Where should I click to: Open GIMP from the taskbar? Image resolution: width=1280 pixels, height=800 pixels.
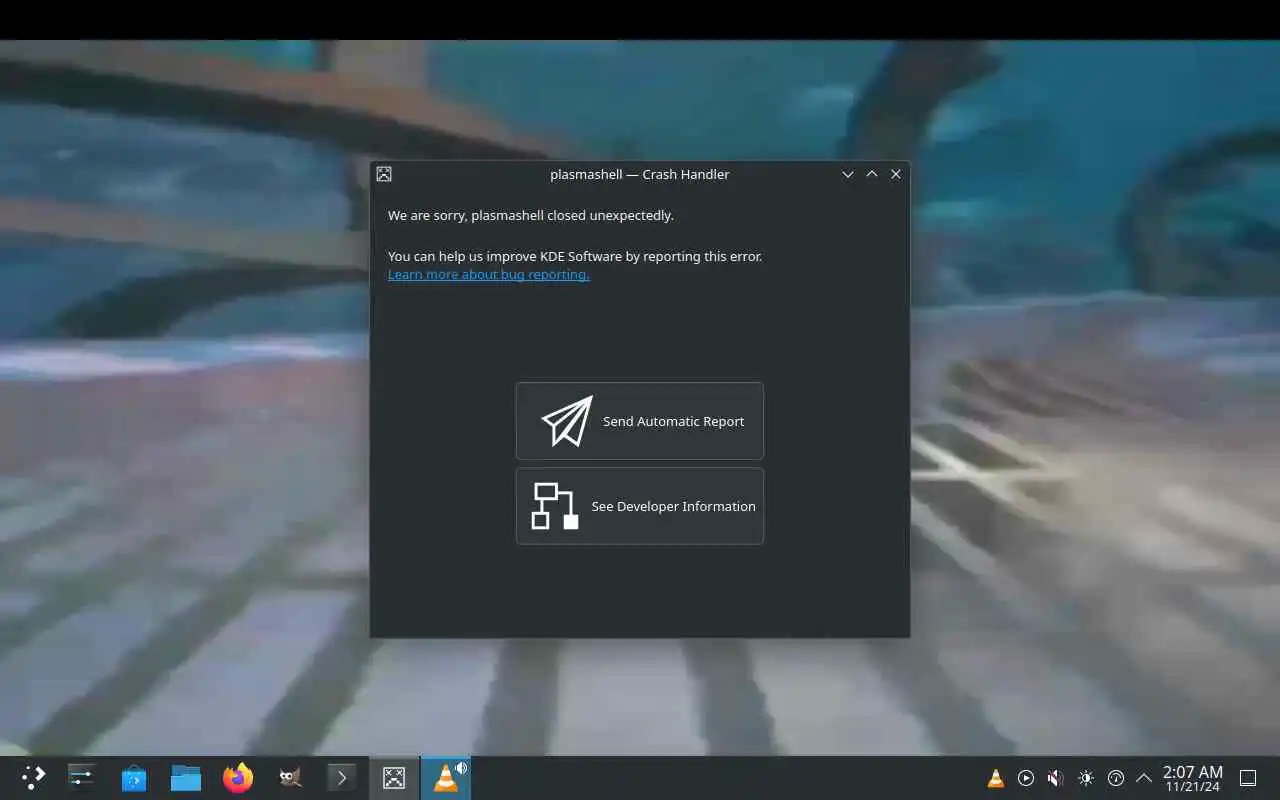[290, 777]
